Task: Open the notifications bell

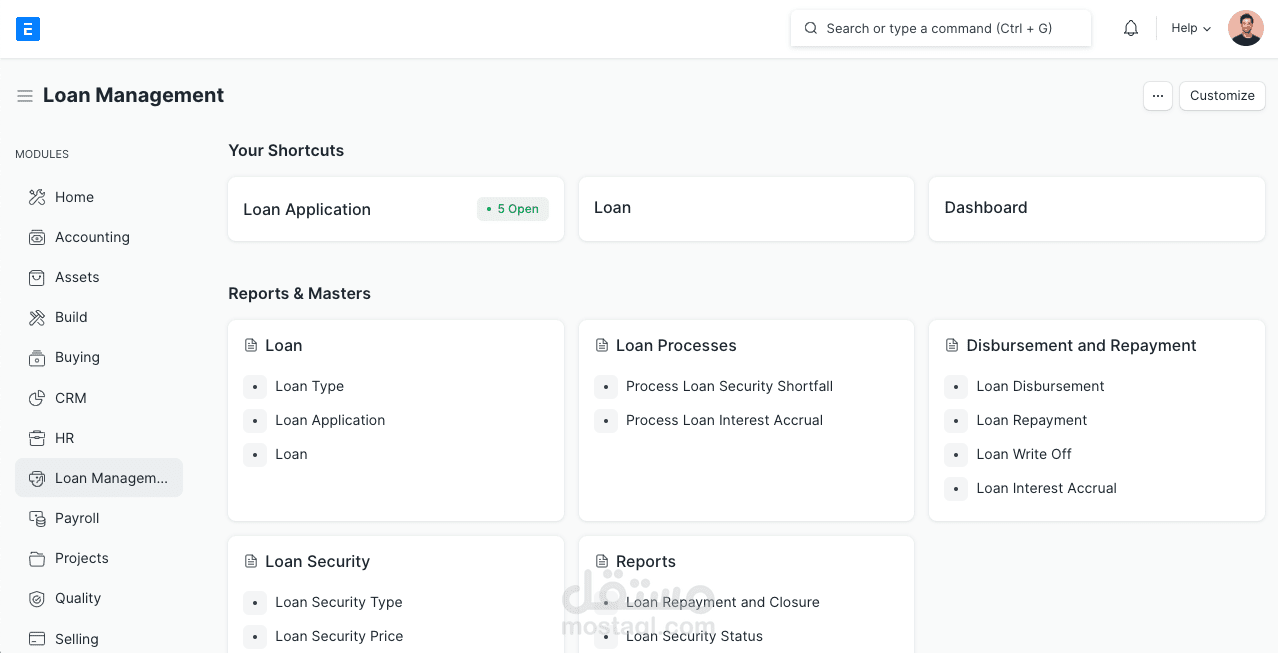Action: (1130, 28)
